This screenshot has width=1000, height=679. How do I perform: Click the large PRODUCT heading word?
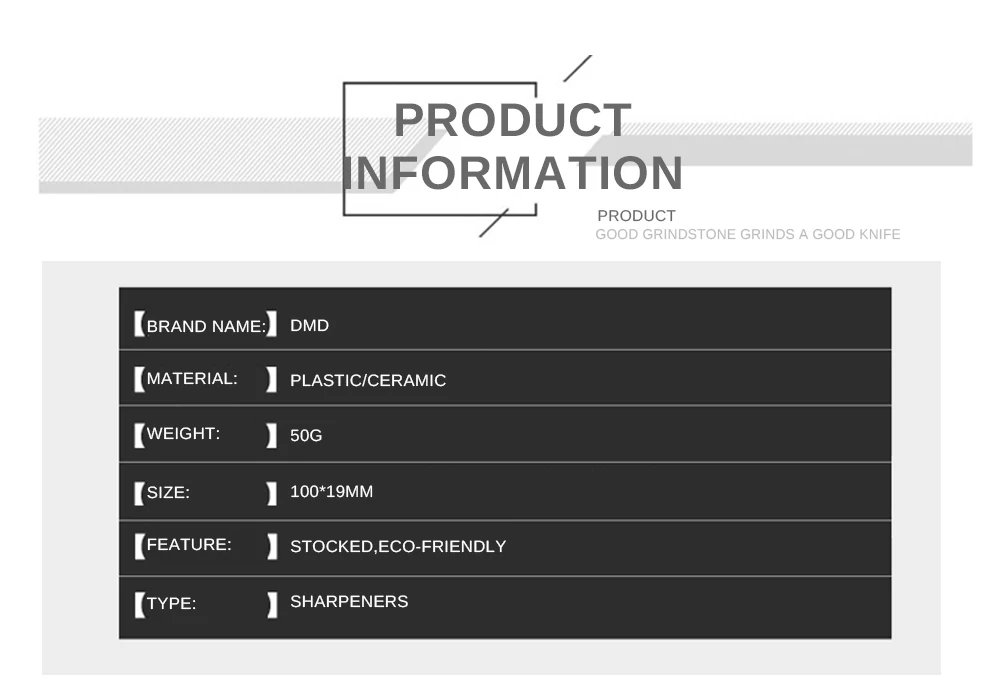tap(512, 121)
